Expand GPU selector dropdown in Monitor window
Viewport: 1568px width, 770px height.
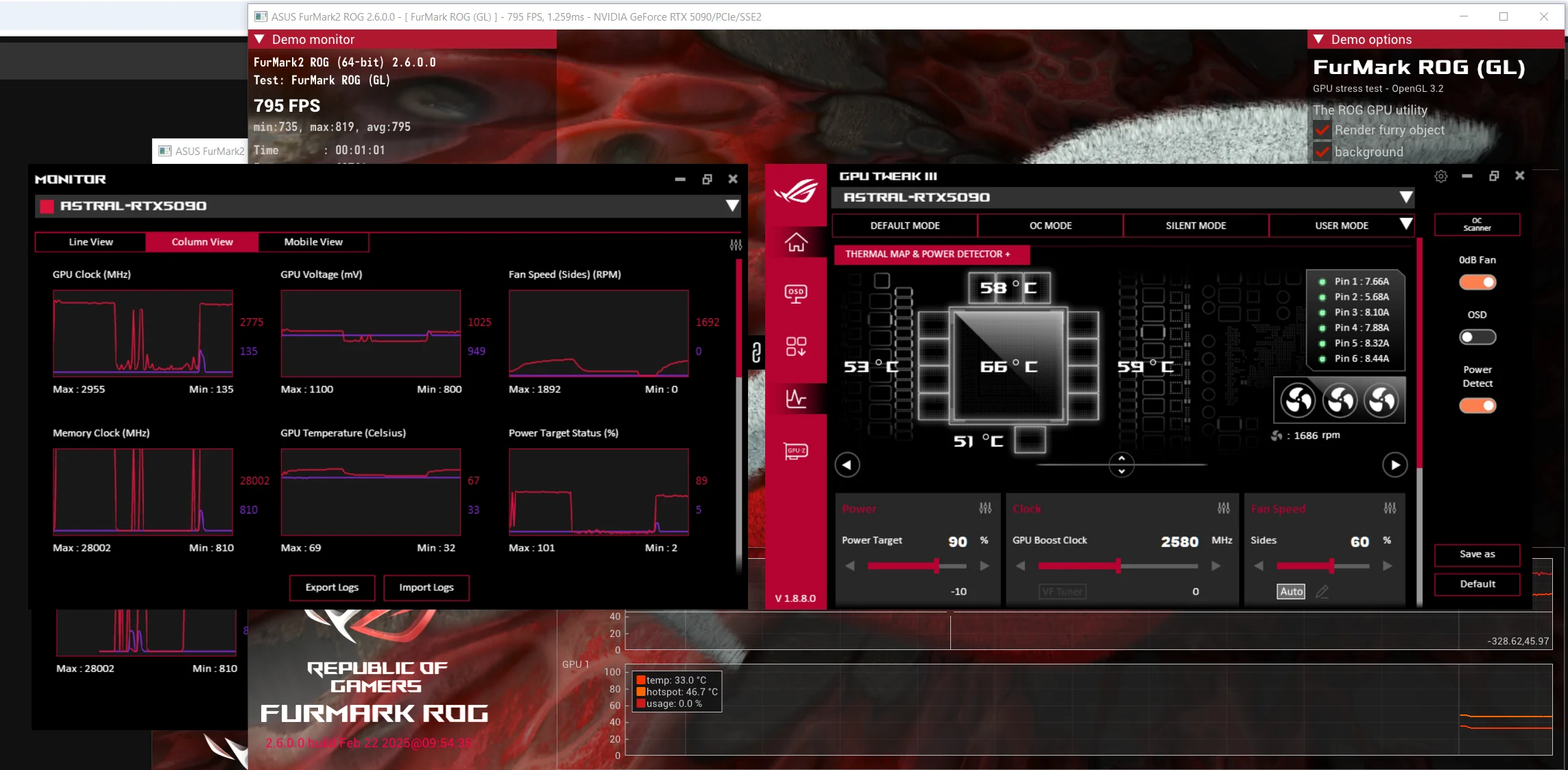pyautogui.click(x=732, y=206)
